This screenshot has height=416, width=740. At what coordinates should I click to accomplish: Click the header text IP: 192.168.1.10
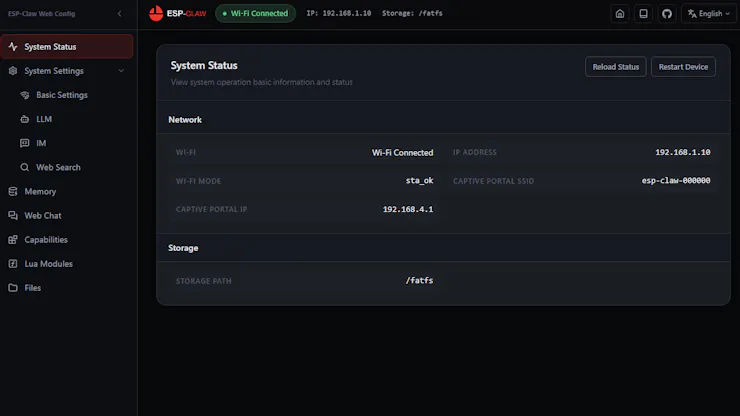(338, 13)
